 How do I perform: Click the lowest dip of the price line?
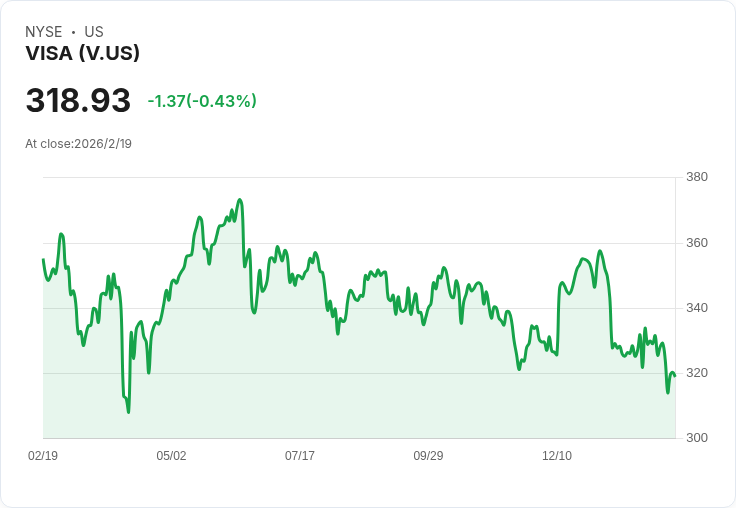click(x=128, y=411)
